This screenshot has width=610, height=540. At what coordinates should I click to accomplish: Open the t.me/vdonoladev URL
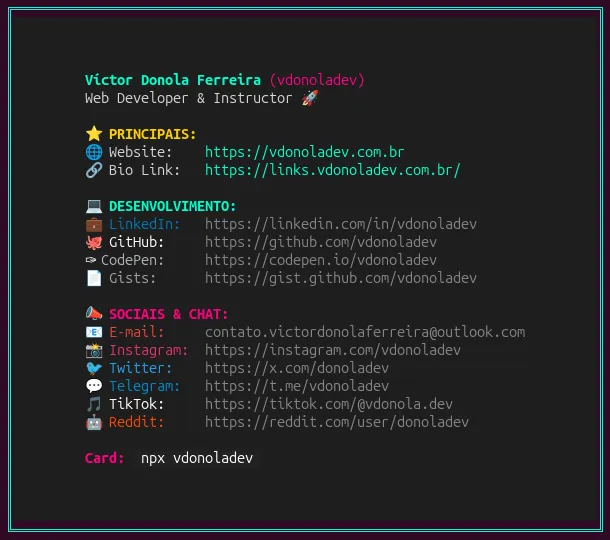point(297,386)
